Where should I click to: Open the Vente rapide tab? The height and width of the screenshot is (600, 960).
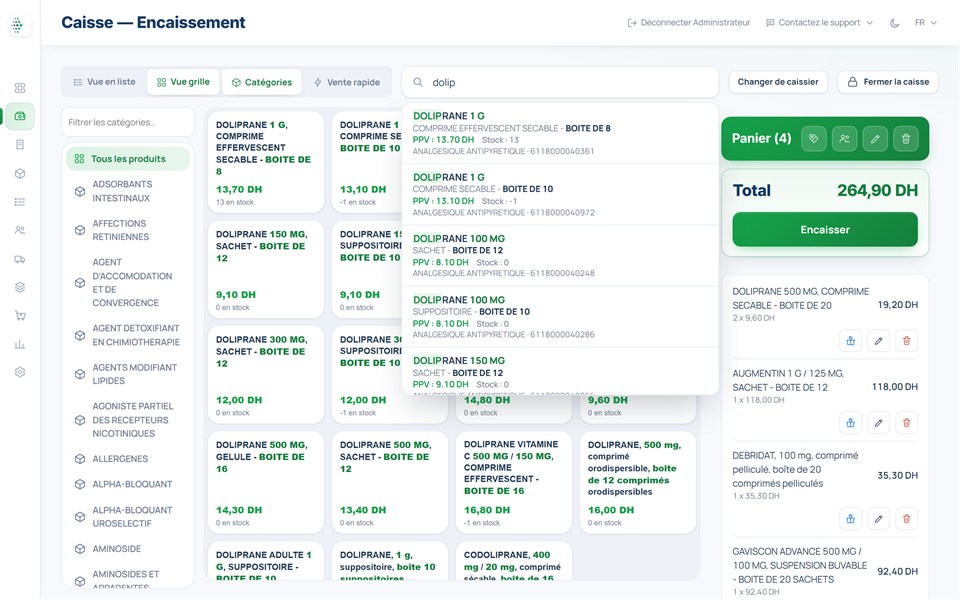(347, 82)
